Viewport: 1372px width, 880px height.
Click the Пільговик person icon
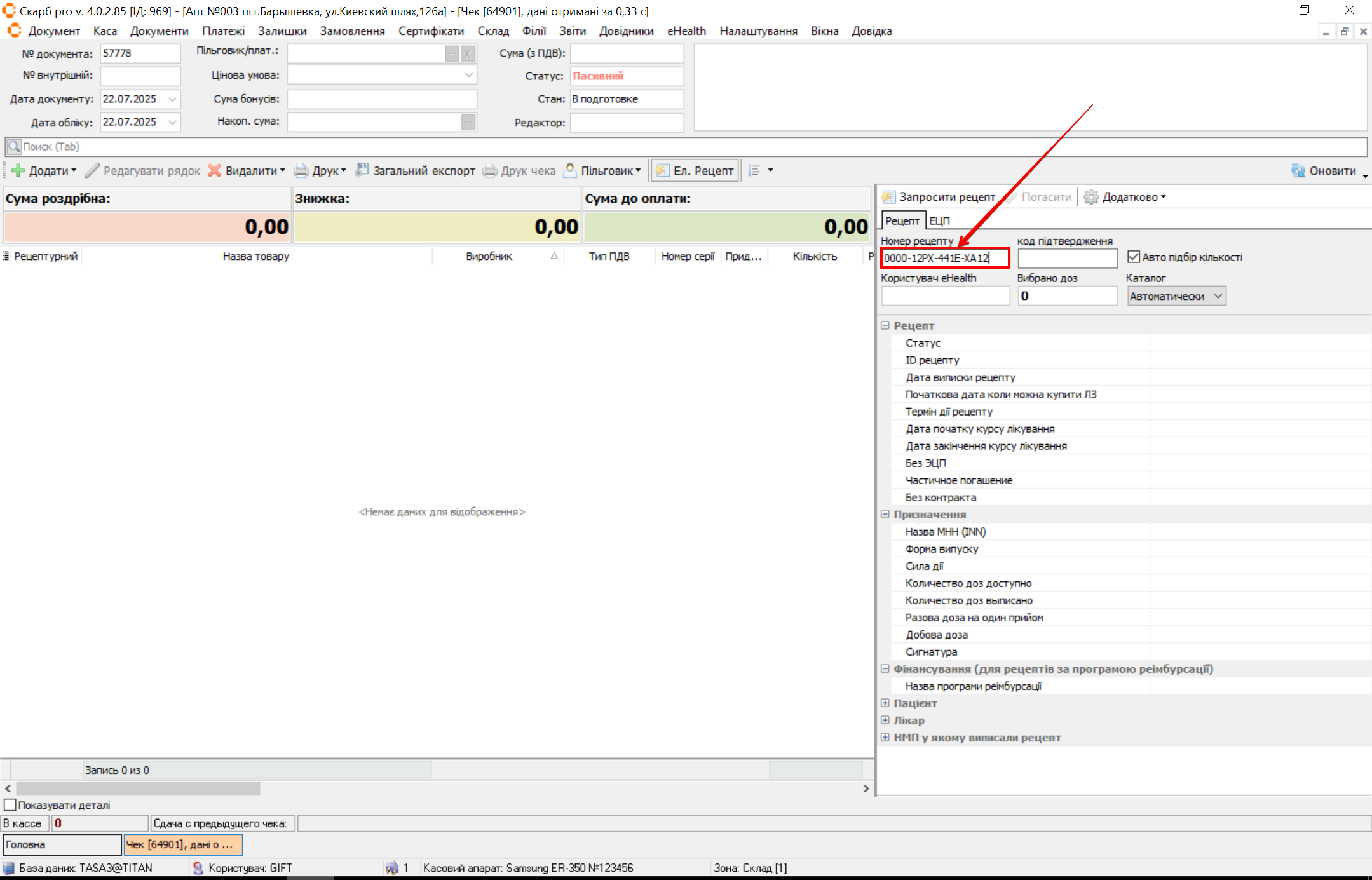coord(570,170)
